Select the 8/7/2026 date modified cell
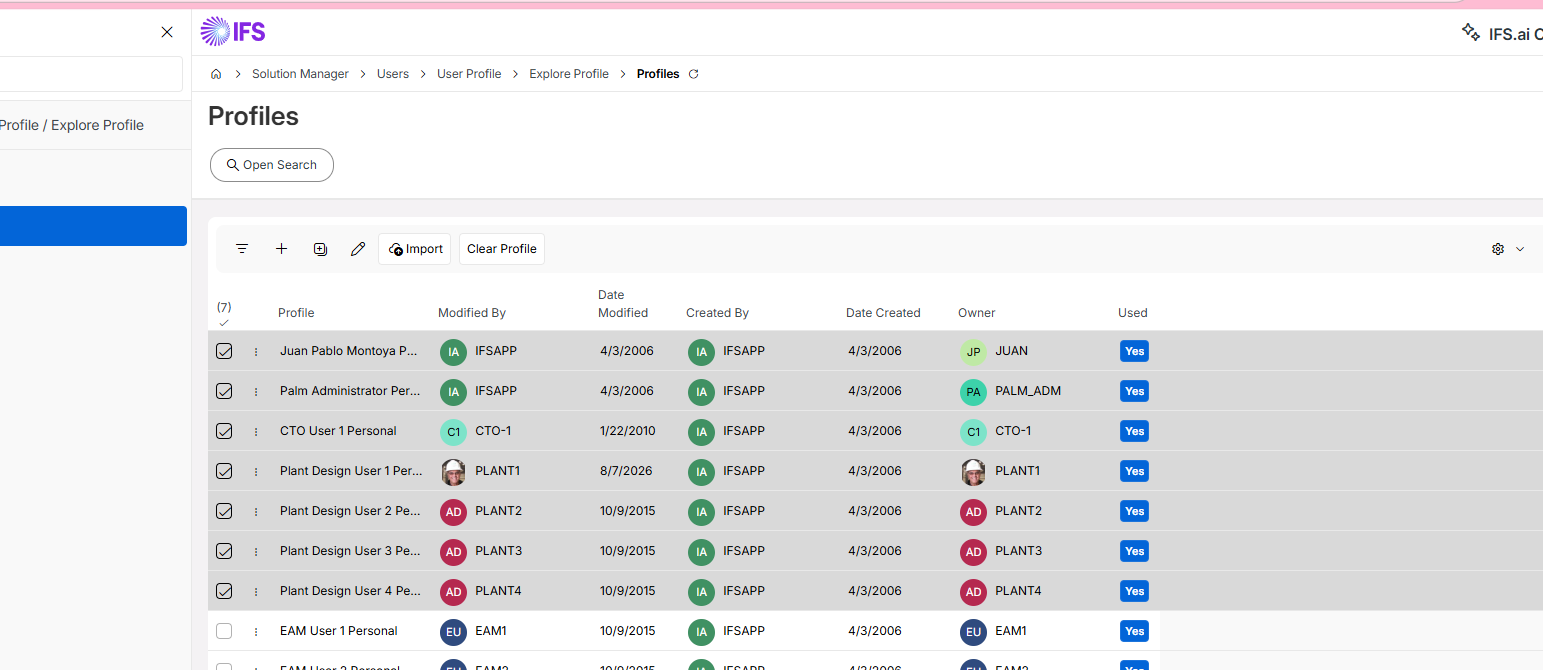This screenshot has width=1543, height=670. (627, 471)
